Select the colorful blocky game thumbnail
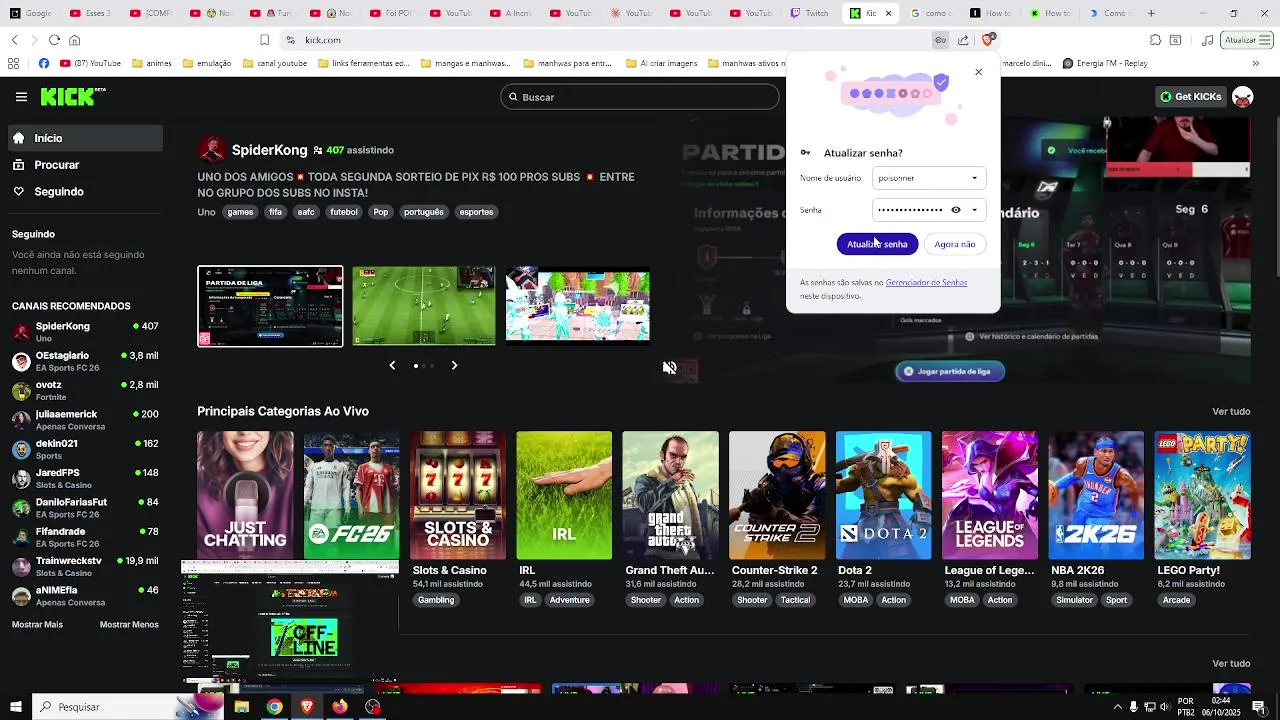 point(578,306)
